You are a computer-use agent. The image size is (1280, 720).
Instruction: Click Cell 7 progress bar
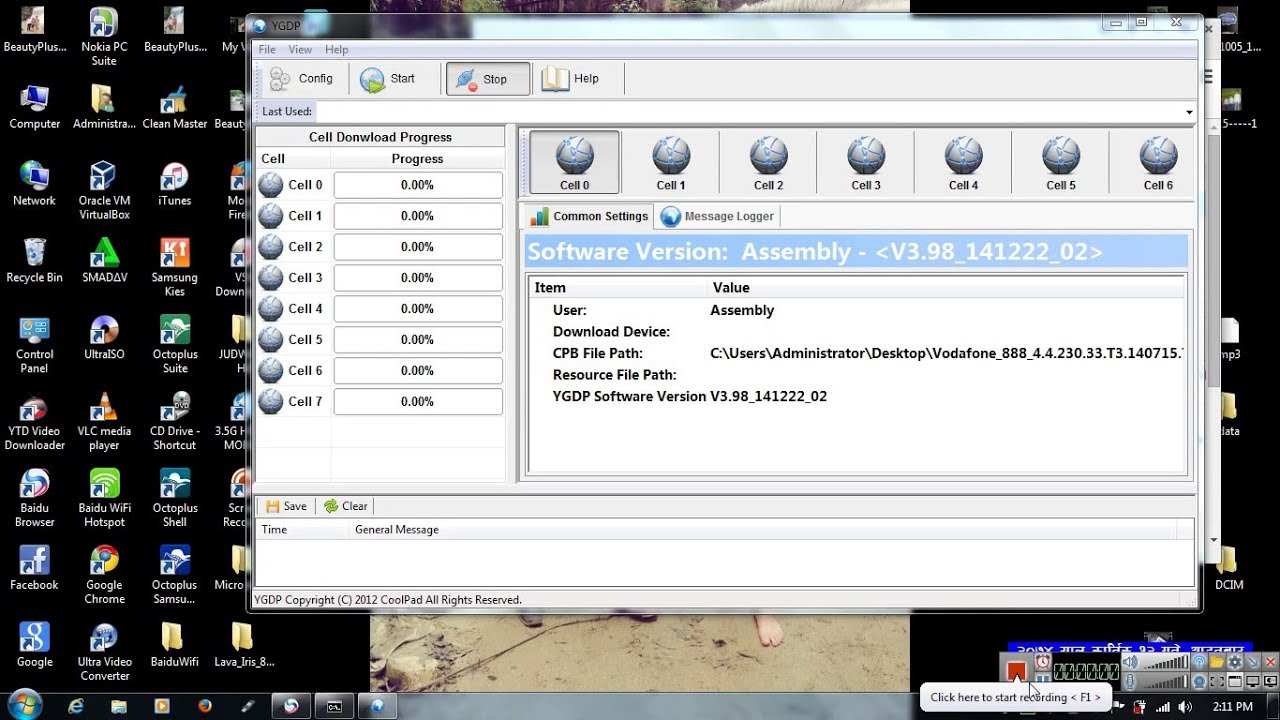tap(418, 402)
